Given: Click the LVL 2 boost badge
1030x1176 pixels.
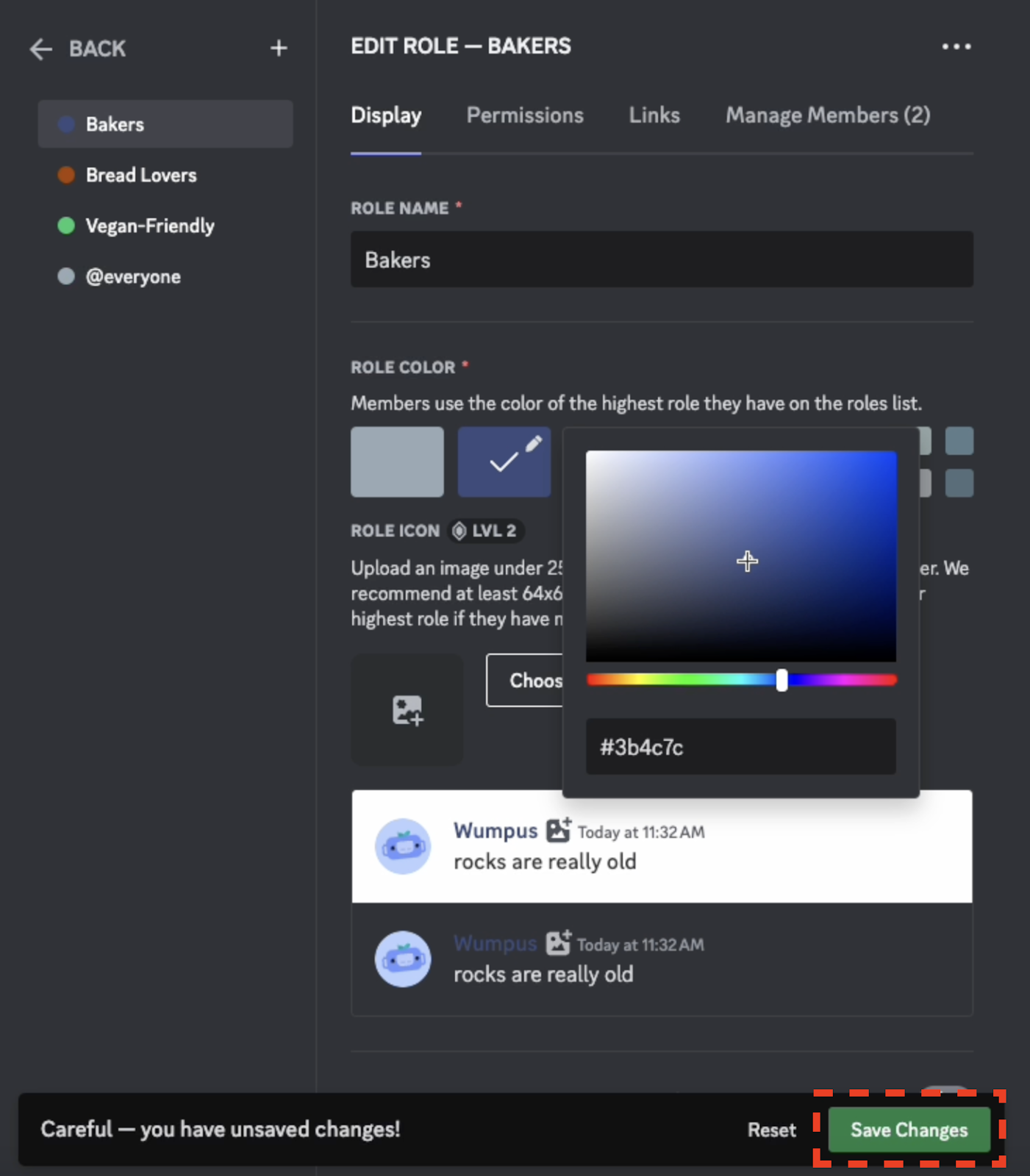Looking at the screenshot, I should pos(485,531).
